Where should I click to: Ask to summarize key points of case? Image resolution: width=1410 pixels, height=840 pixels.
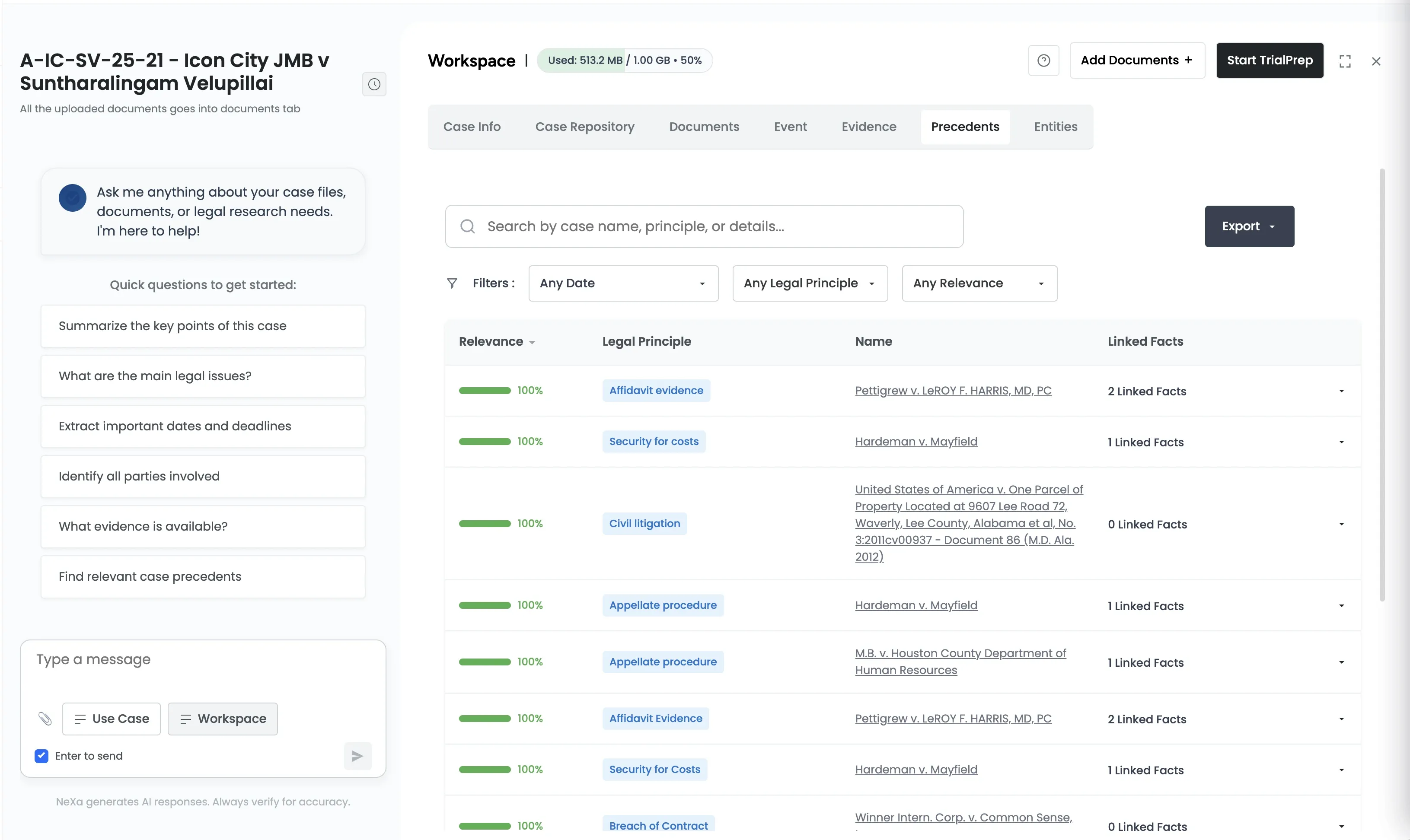click(x=203, y=326)
